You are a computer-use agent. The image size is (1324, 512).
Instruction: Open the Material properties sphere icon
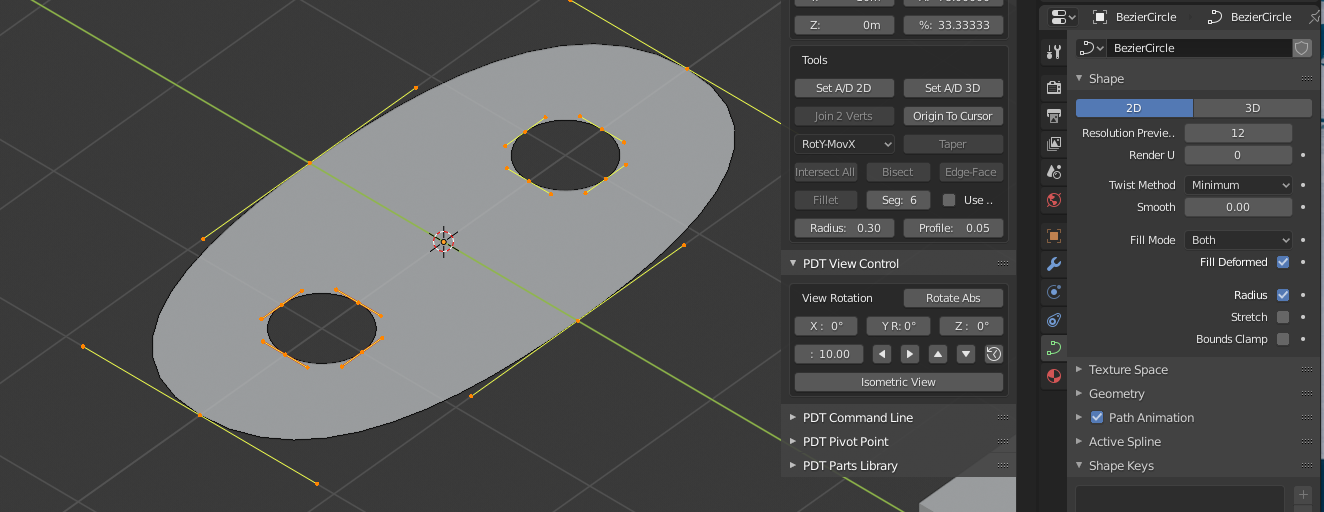coord(1053,376)
